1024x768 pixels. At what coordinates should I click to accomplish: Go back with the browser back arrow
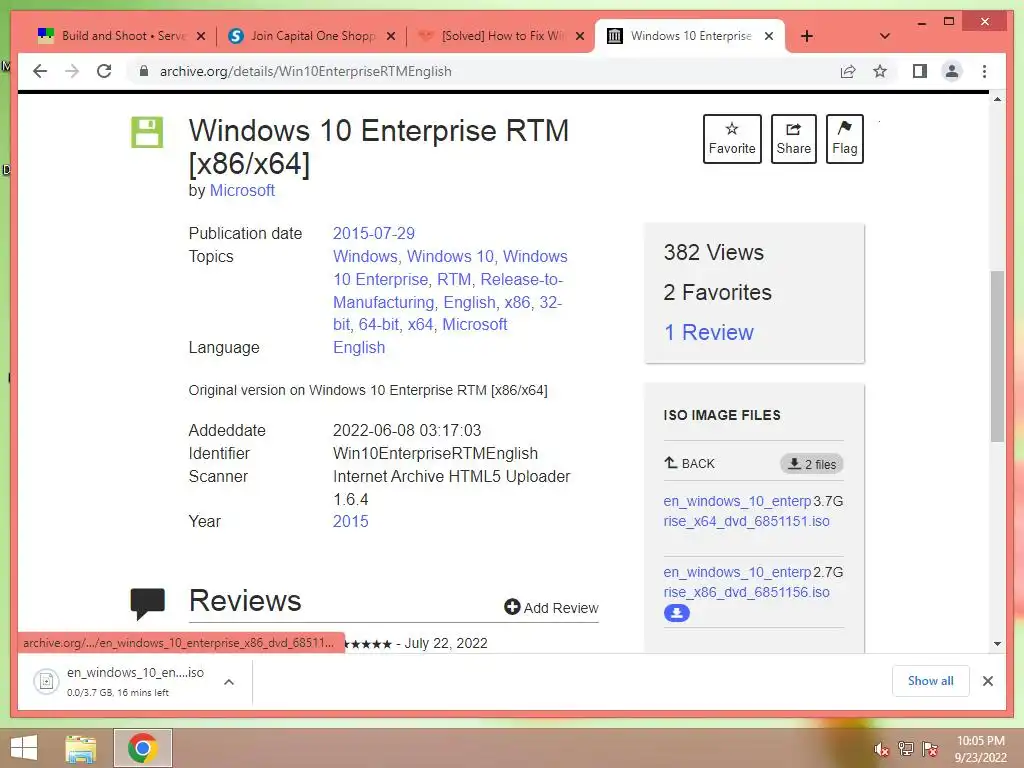tap(40, 71)
